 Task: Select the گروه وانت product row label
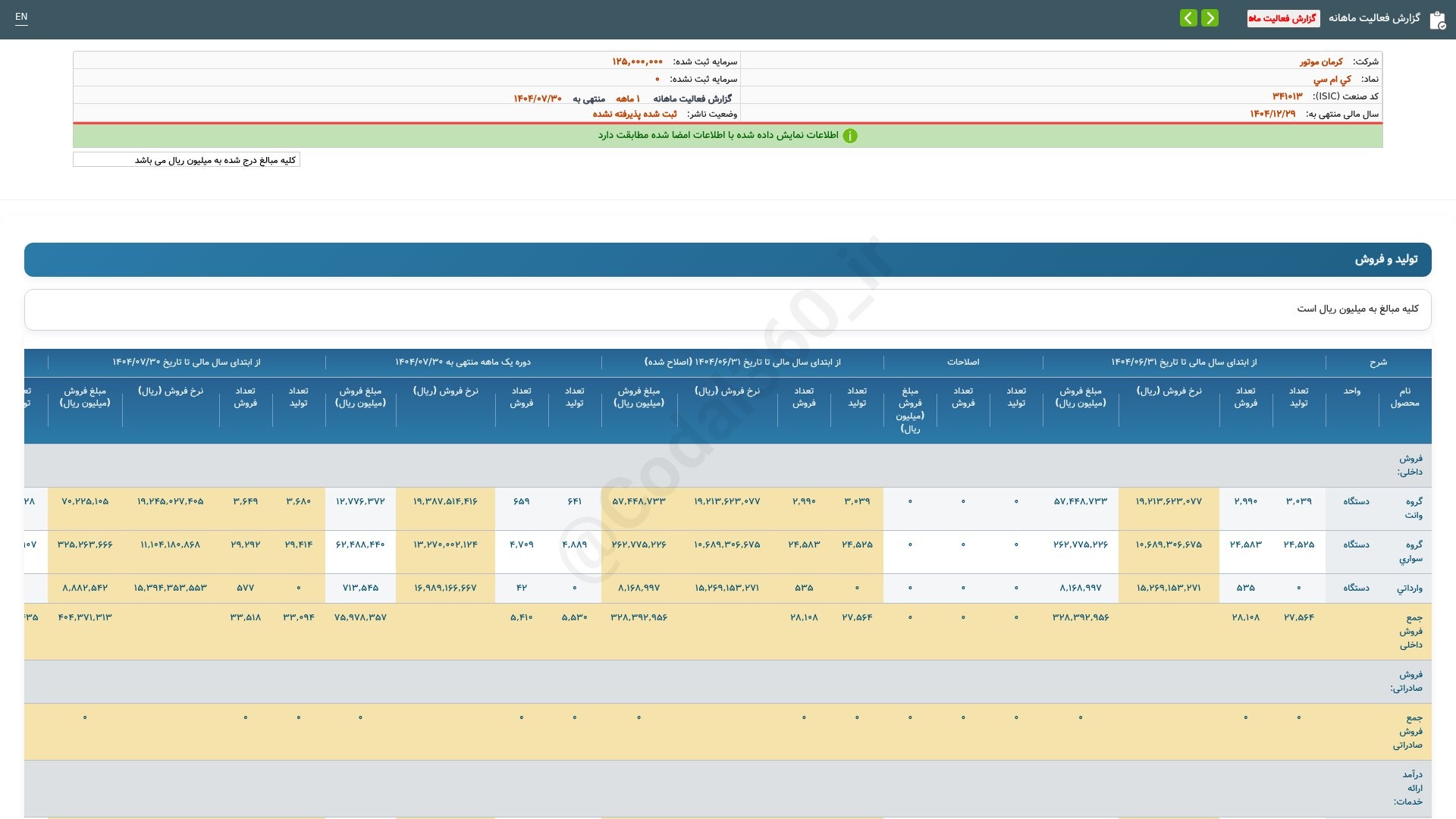coord(1414,508)
